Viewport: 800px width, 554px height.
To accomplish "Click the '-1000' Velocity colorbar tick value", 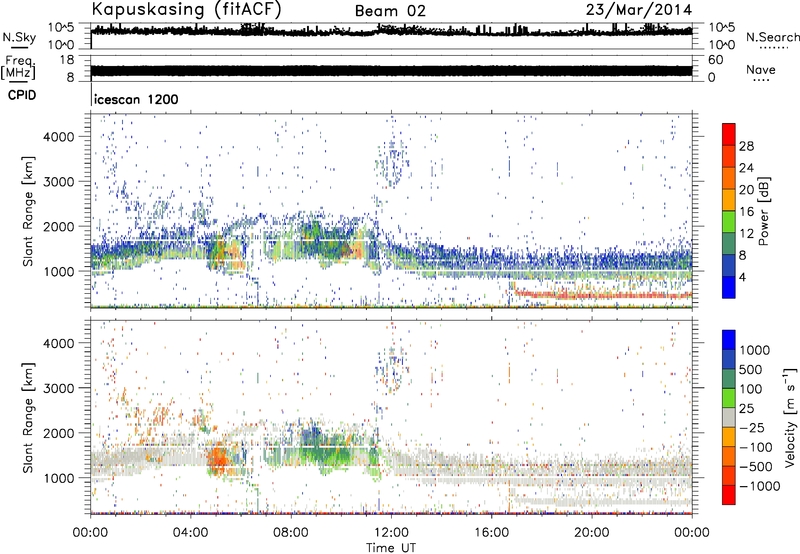I will pos(760,486).
